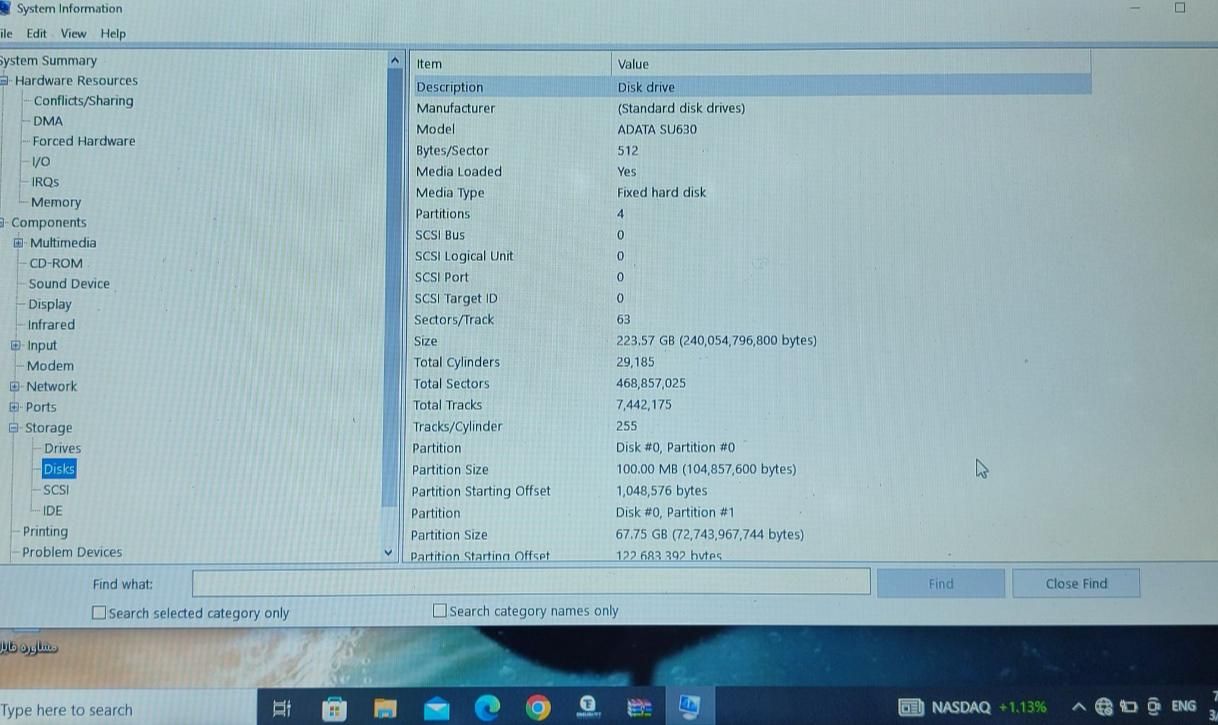This screenshot has height=725, width=1218.
Task: Click the taskbar search box
Action: pos(128,709)
